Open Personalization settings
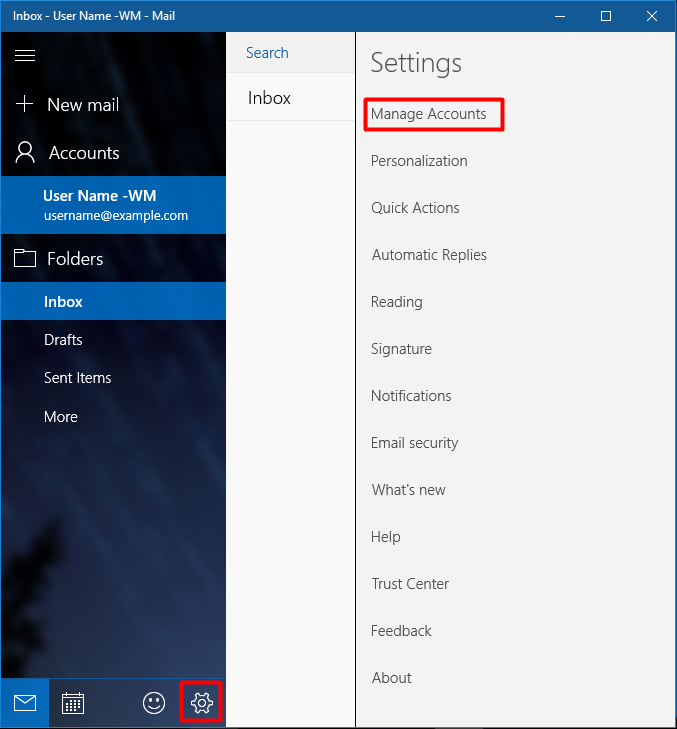The height and width of the screenshot is (729, 677). point(419,161)
